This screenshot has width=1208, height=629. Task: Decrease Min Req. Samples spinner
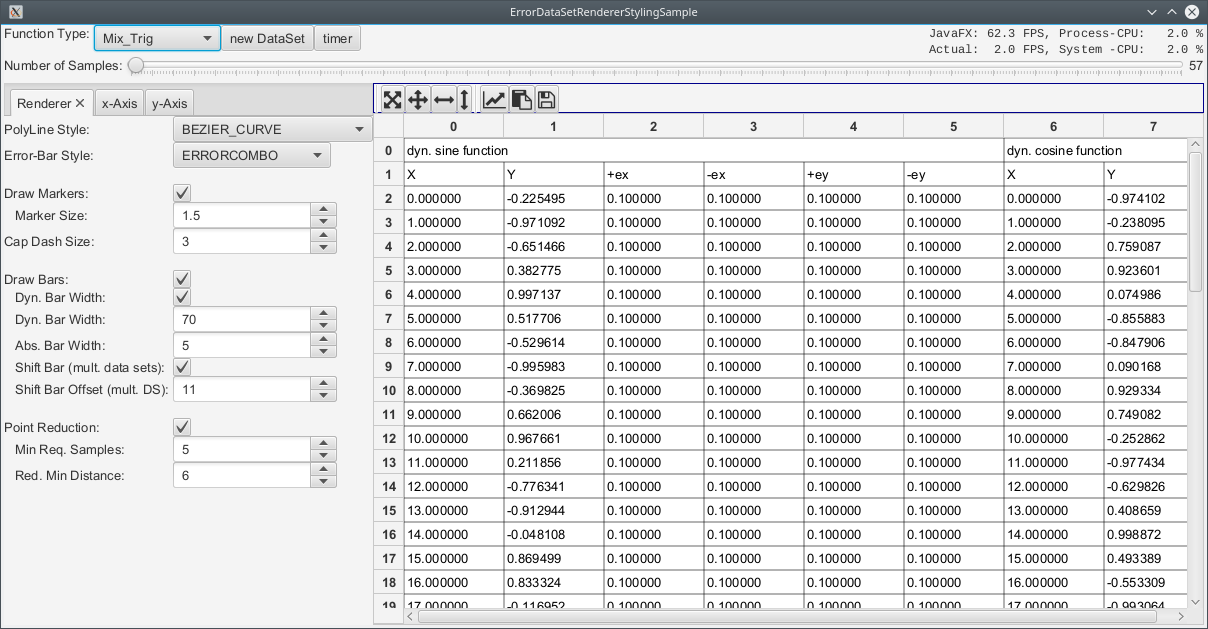[322, 455]
